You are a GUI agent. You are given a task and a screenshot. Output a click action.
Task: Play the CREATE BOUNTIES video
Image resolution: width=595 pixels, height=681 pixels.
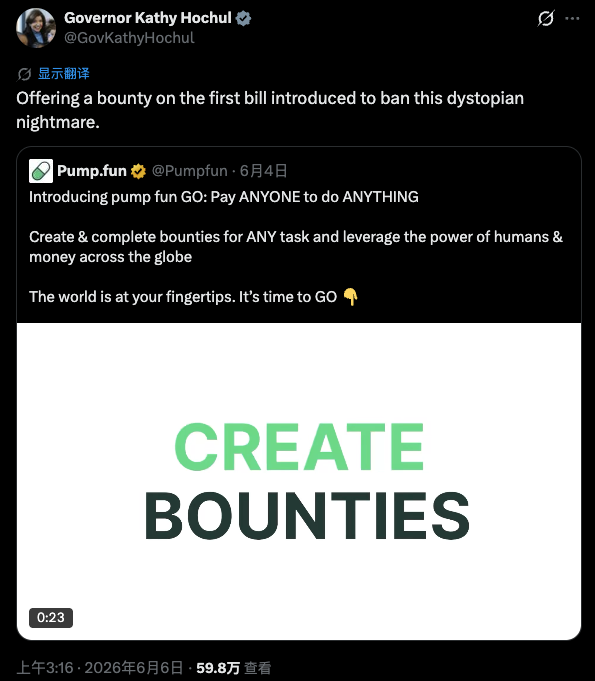[299, 481]
